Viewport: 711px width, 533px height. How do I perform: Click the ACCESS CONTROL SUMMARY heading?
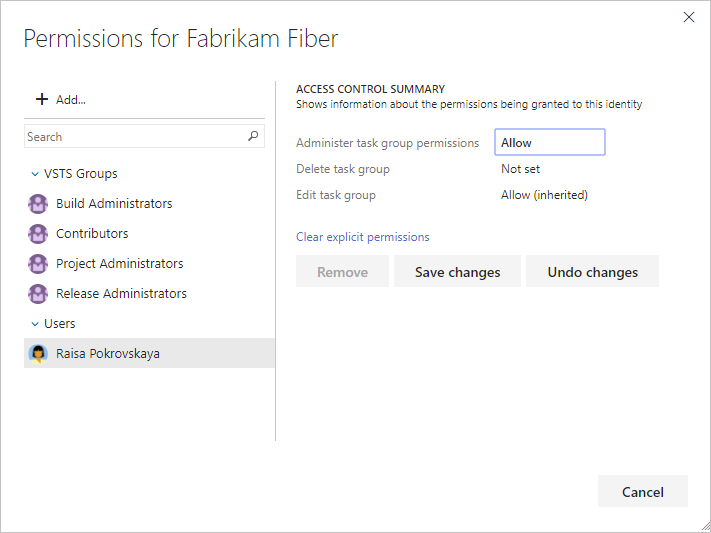[370, 89]
